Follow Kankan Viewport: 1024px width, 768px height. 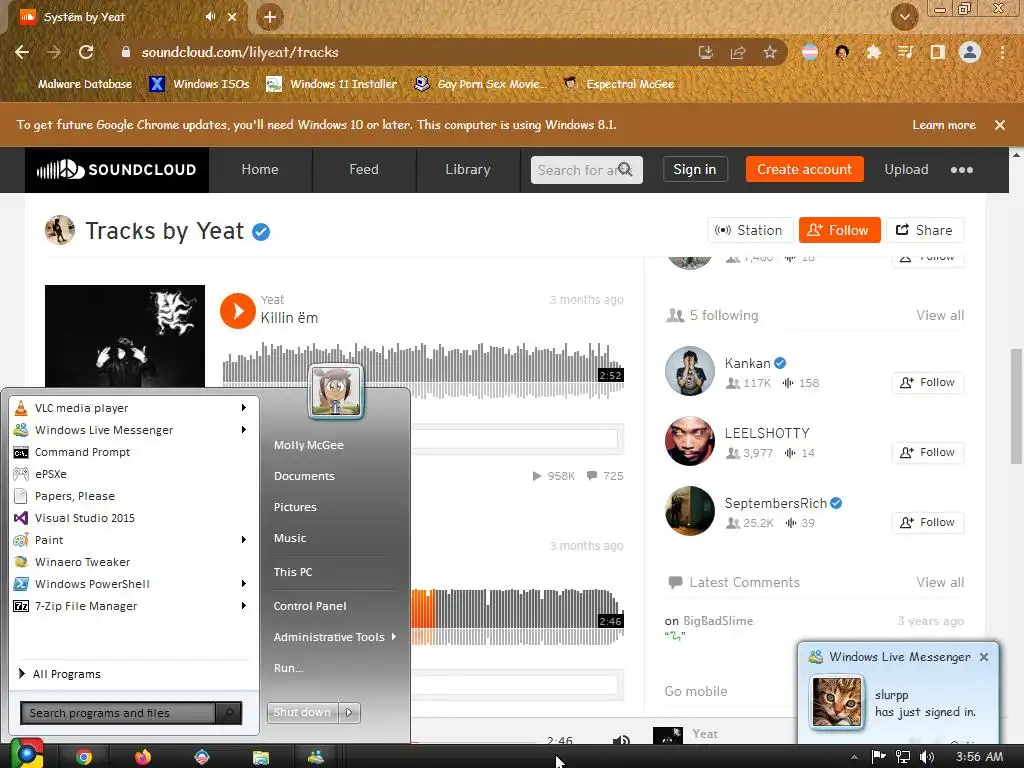click(927, 383)
